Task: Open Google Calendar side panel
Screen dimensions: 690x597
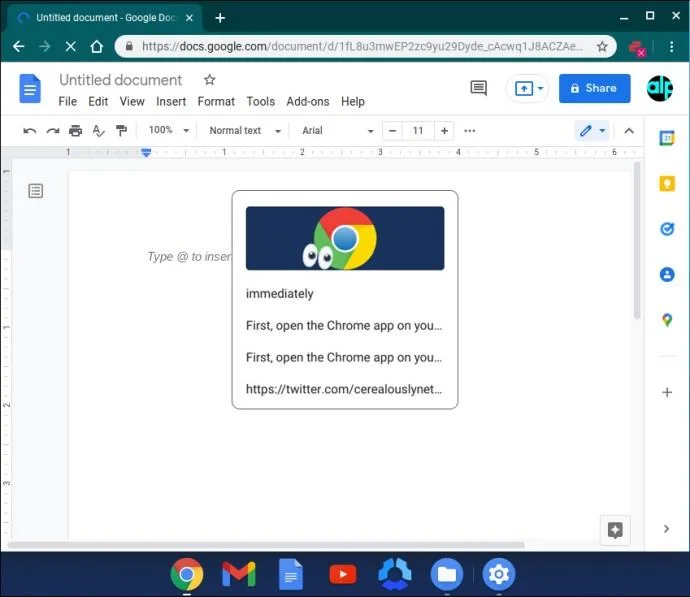Action: (x=667, y=138)
